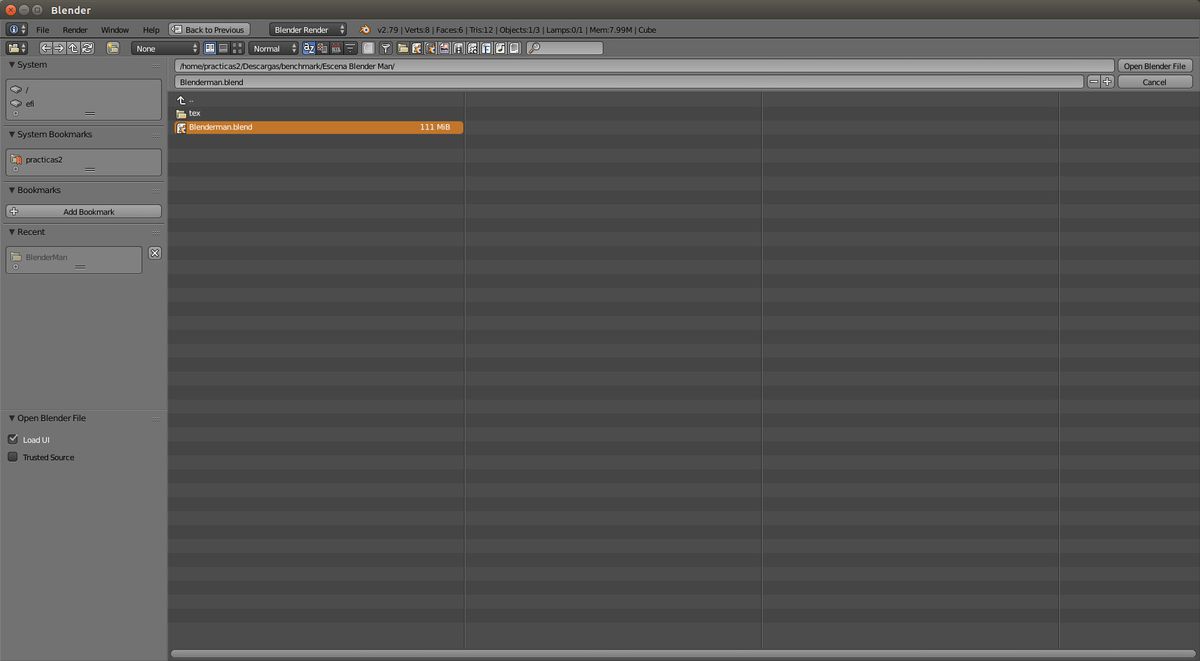Click Open Blender File button
1200x661 pixels.
1154,66
